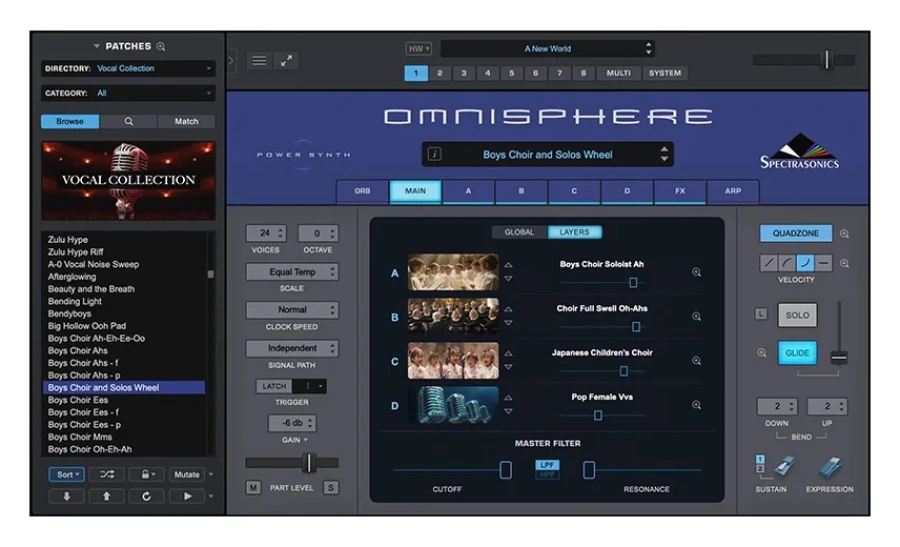This screenshot has width=900, height=547.
Task: Zoom into layer C Japanese Children's Choir
Action: tap(696, 360)
